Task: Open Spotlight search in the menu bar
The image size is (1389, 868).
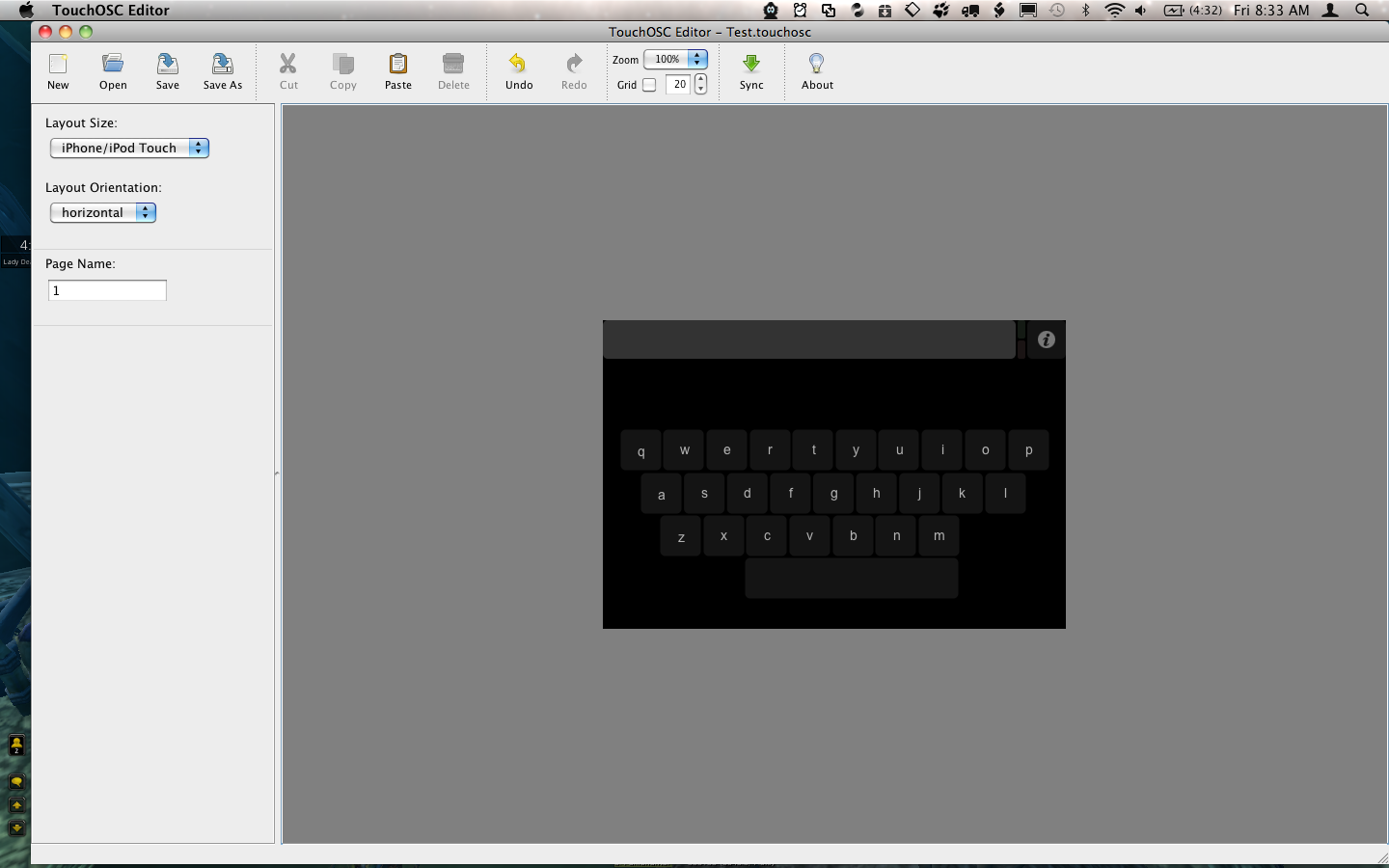Action: [x=1362, y=10]
